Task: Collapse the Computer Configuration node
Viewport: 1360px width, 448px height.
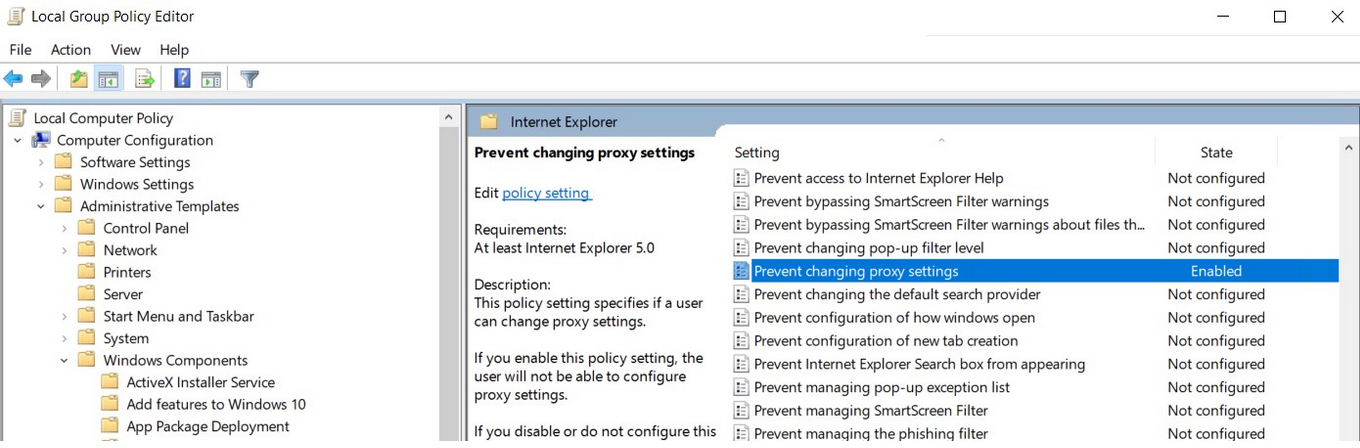Action: pyautogui.click(x=18, y=141)
